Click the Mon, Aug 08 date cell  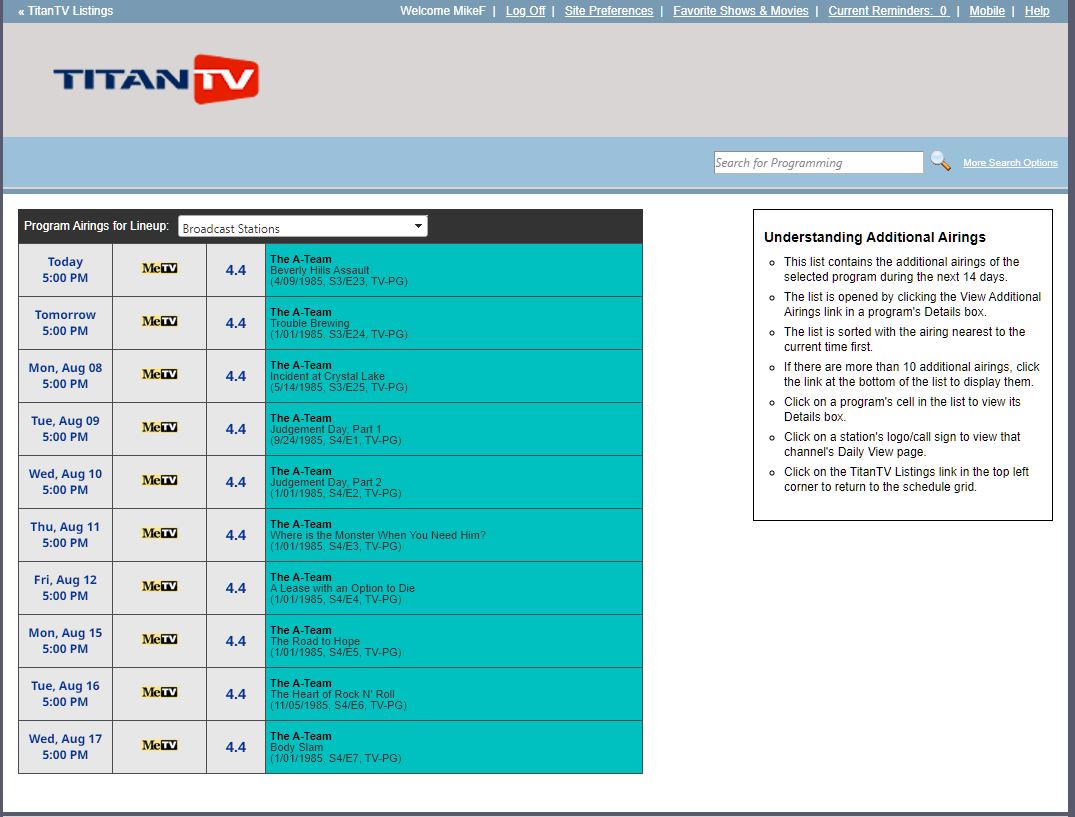coord(65,376)
